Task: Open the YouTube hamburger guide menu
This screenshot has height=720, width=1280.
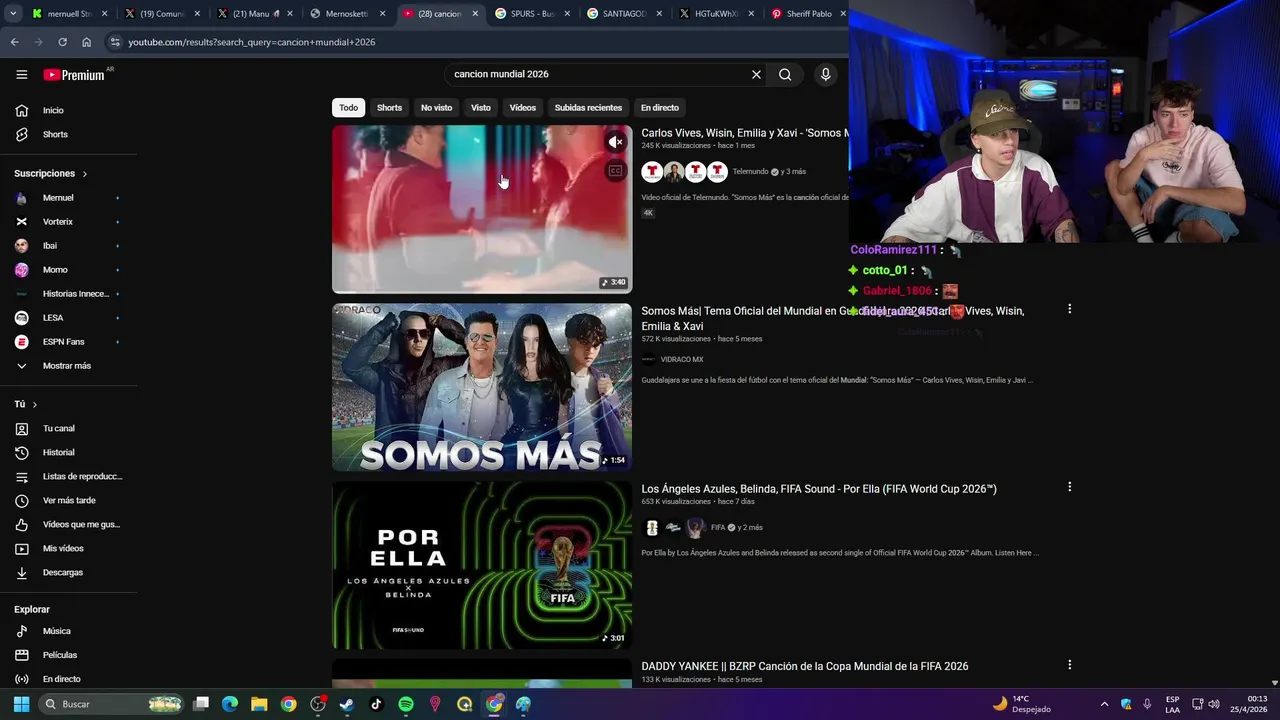Action: coord(21,74)
